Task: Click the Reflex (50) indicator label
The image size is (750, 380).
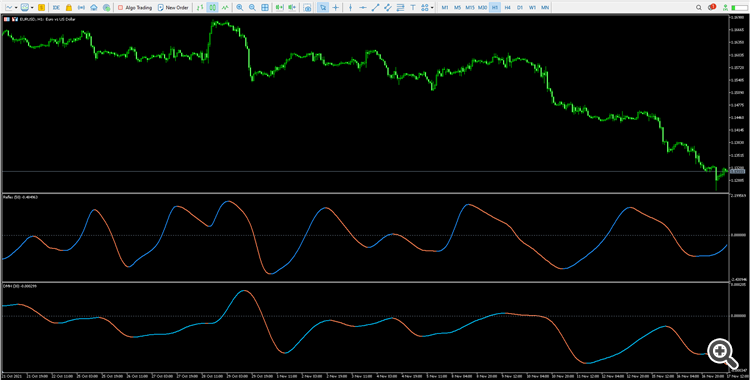Action: coord(21,197)
